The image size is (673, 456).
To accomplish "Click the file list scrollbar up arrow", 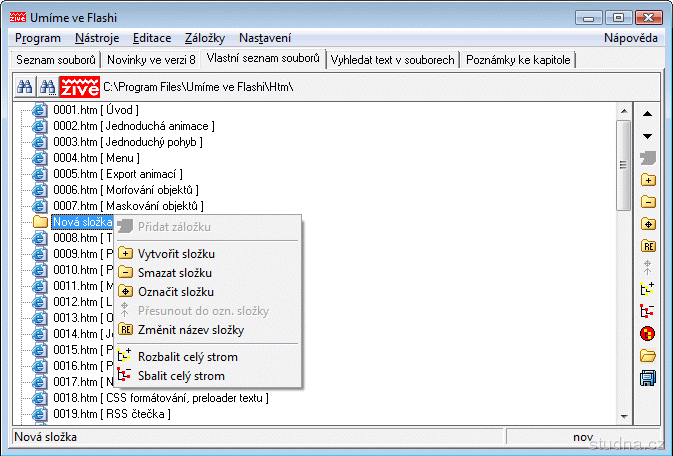I will point(624,111).
